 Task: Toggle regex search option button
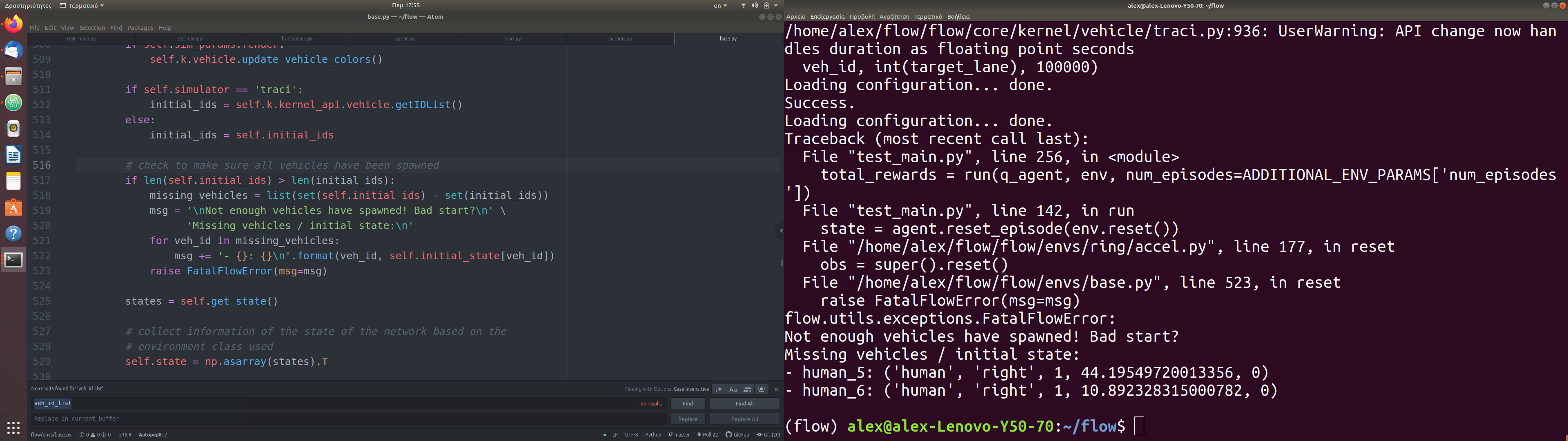(719, 389)
